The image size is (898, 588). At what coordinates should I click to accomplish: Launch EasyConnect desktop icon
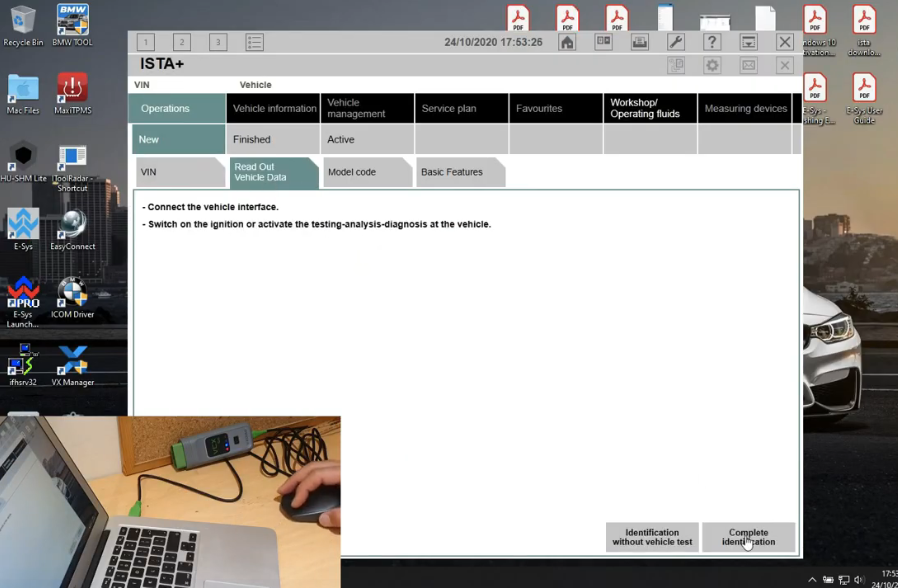[72, 230]
